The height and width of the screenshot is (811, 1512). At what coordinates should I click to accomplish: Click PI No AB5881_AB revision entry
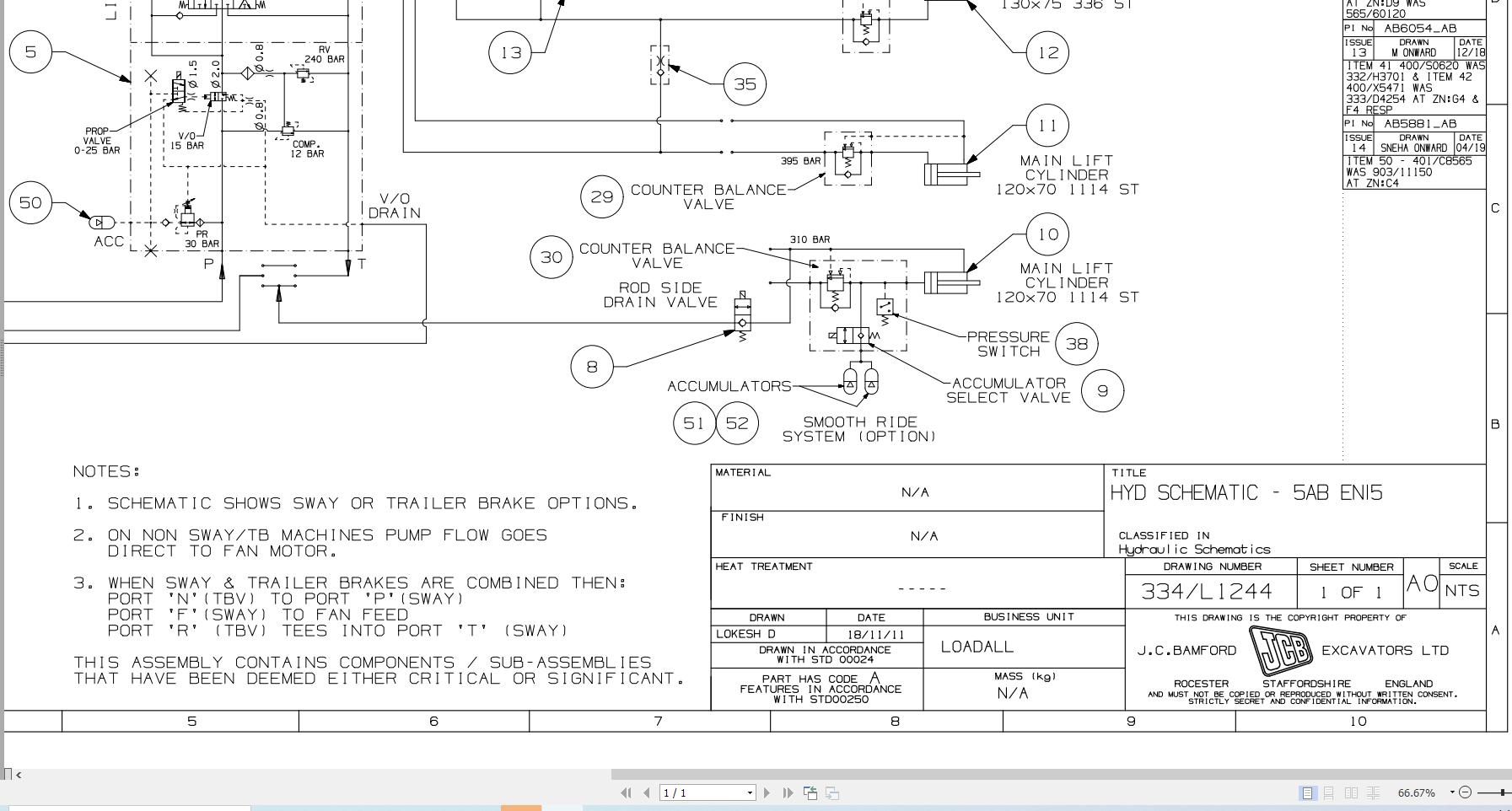click(x=1414, y=123)
